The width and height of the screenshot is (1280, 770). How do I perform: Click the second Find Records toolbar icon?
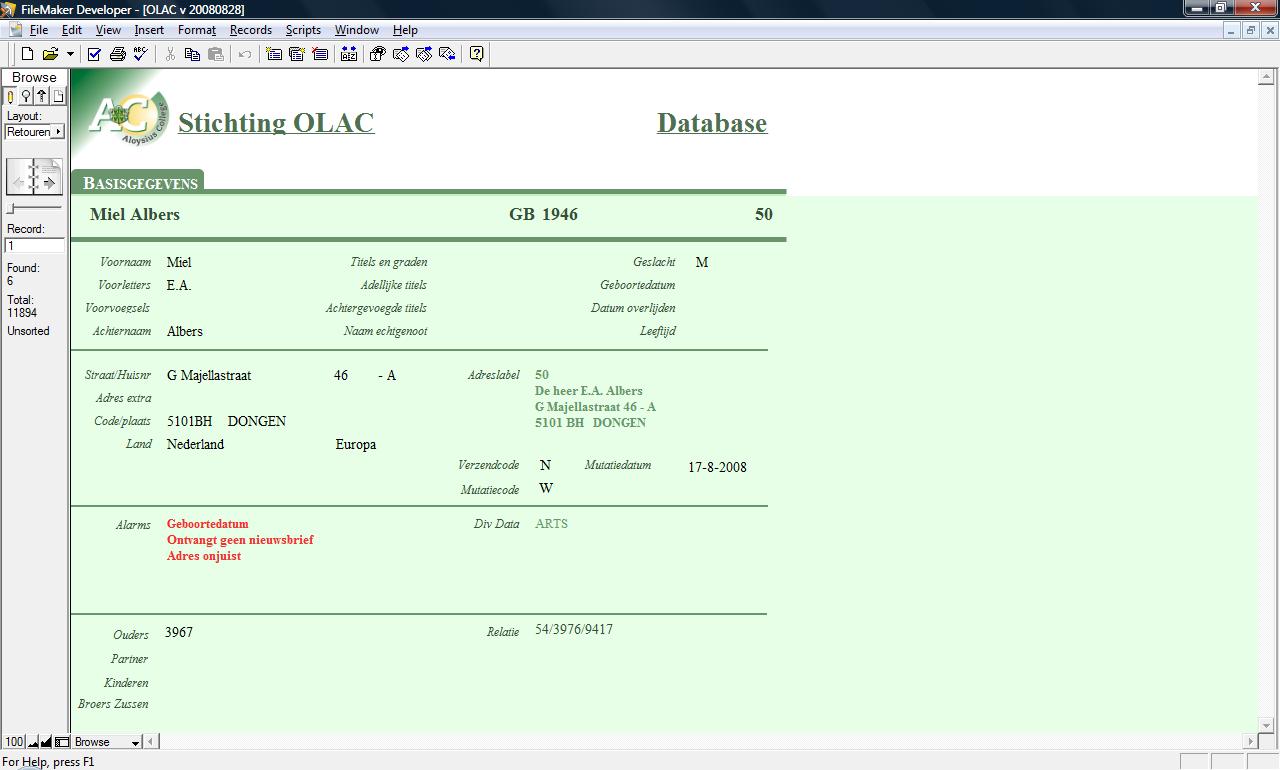click(424, 54)
